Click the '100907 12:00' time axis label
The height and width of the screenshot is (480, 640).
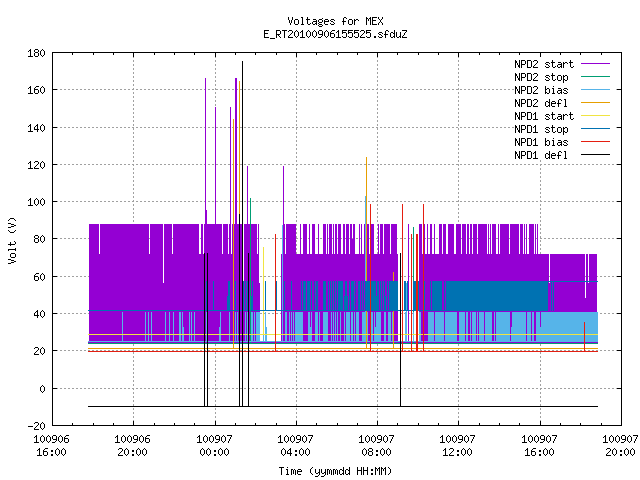point(457,446)
